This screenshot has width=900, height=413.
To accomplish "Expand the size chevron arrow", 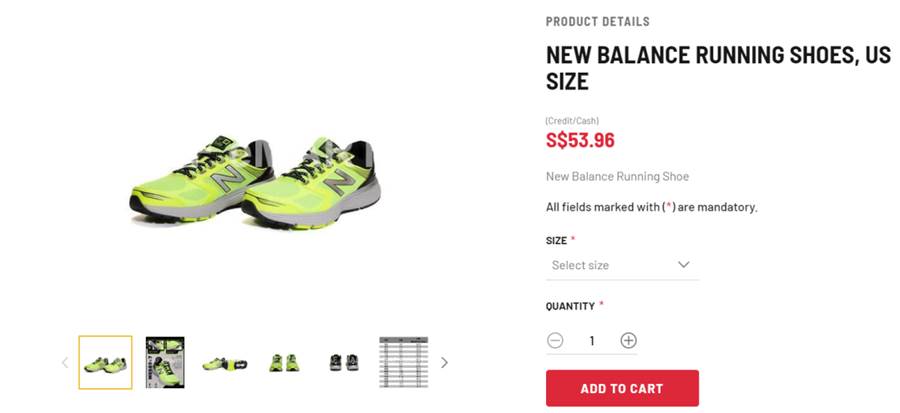I will click(684, 264).
